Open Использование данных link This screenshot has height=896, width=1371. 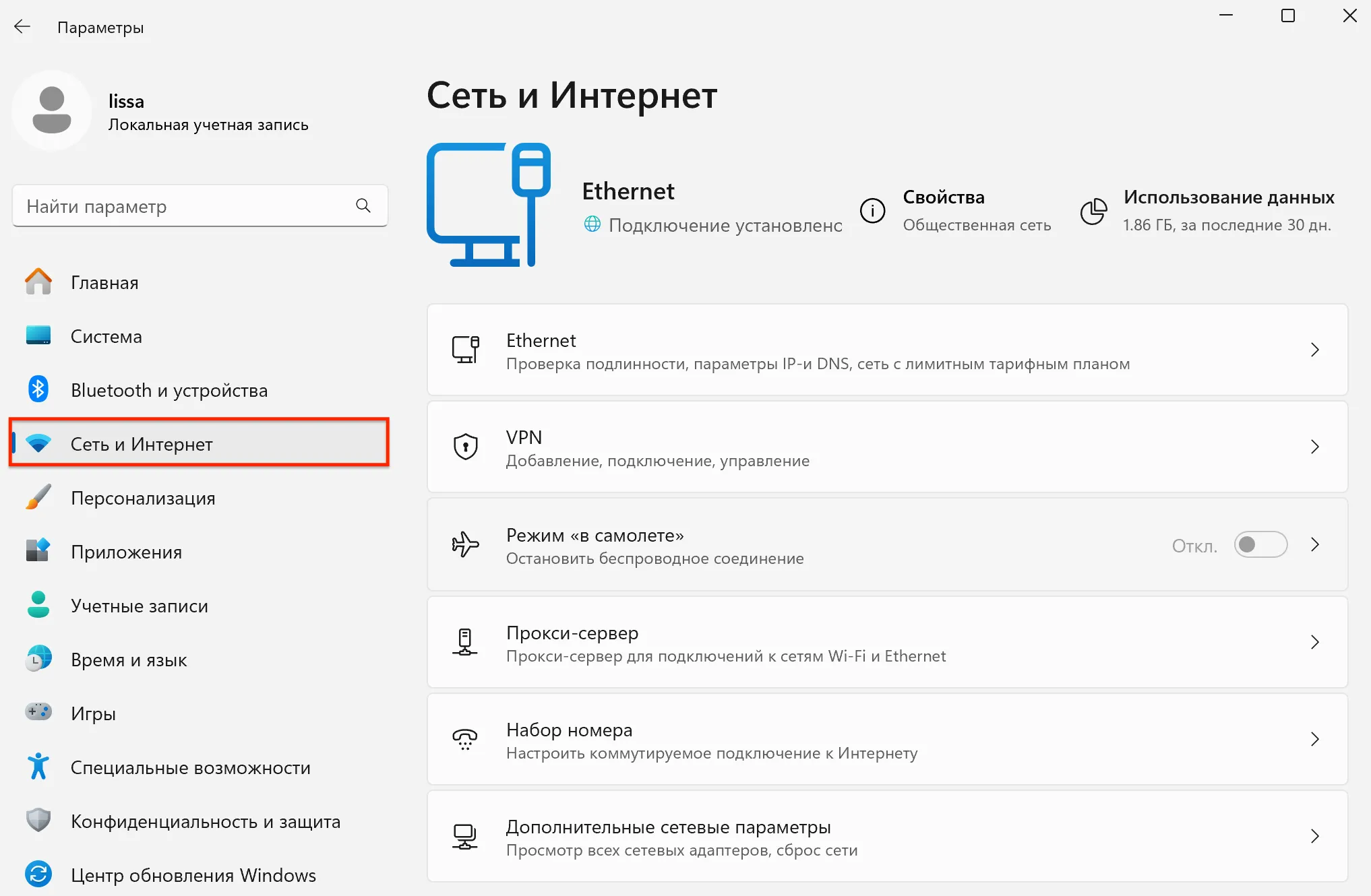coord(1228,197)
